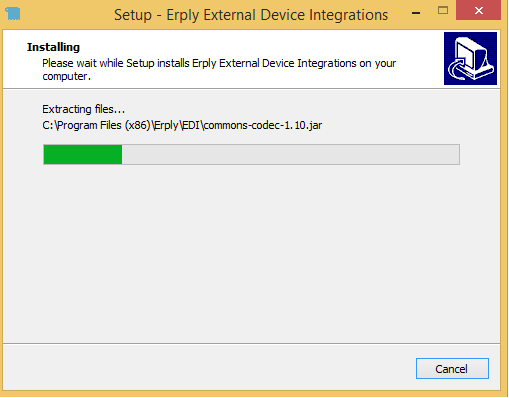Click the empty grey area below progress bar
Viewport: 509px width, 398px height.
[252, 253]
